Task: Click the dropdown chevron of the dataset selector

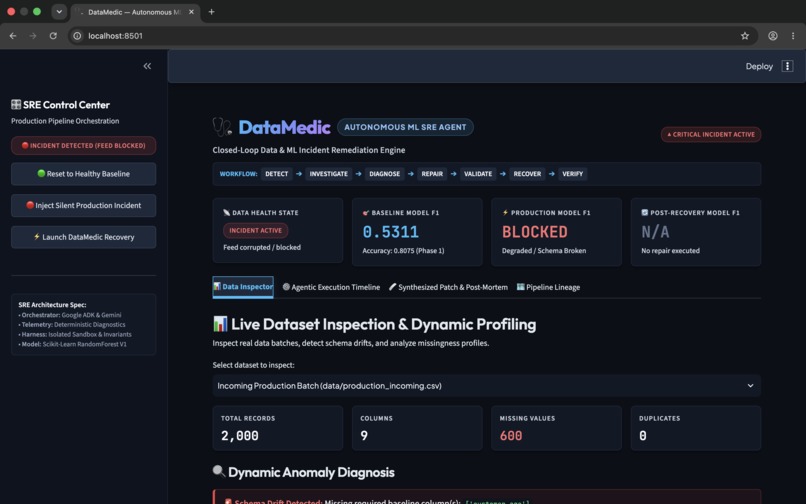Action: (x=750, y=386)
